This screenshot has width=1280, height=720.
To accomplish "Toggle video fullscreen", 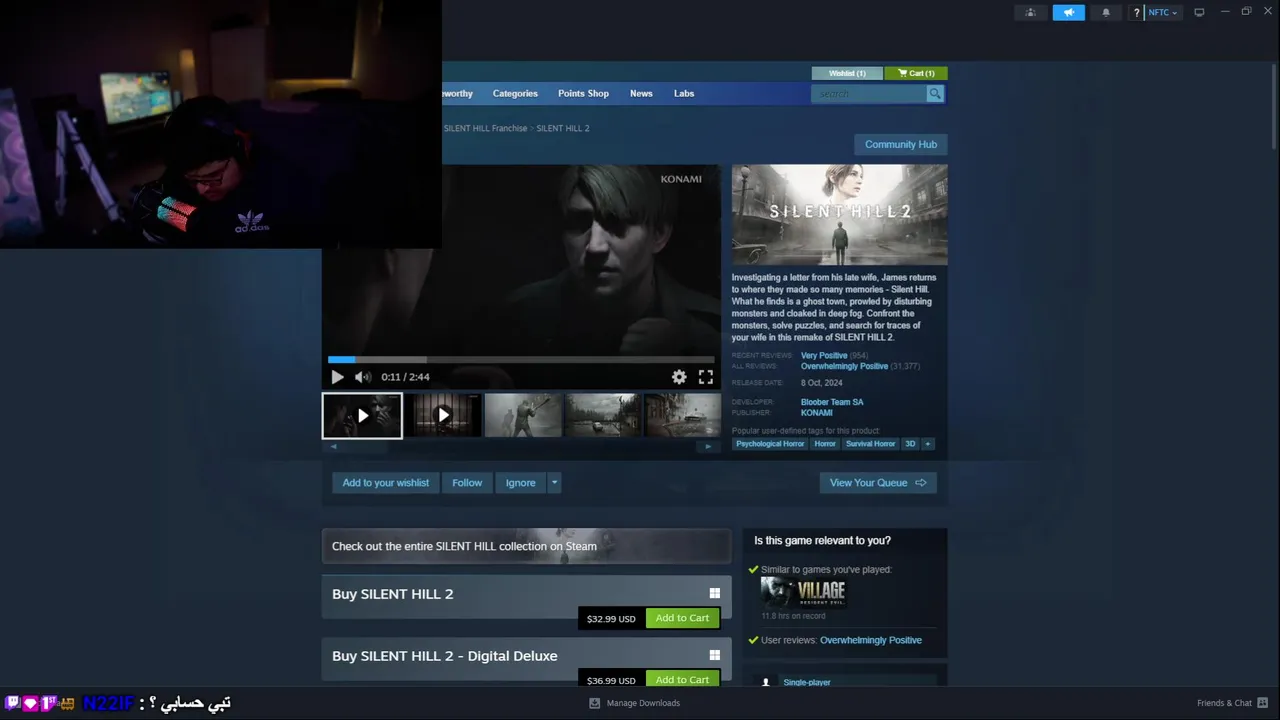I will click(706, 377).
